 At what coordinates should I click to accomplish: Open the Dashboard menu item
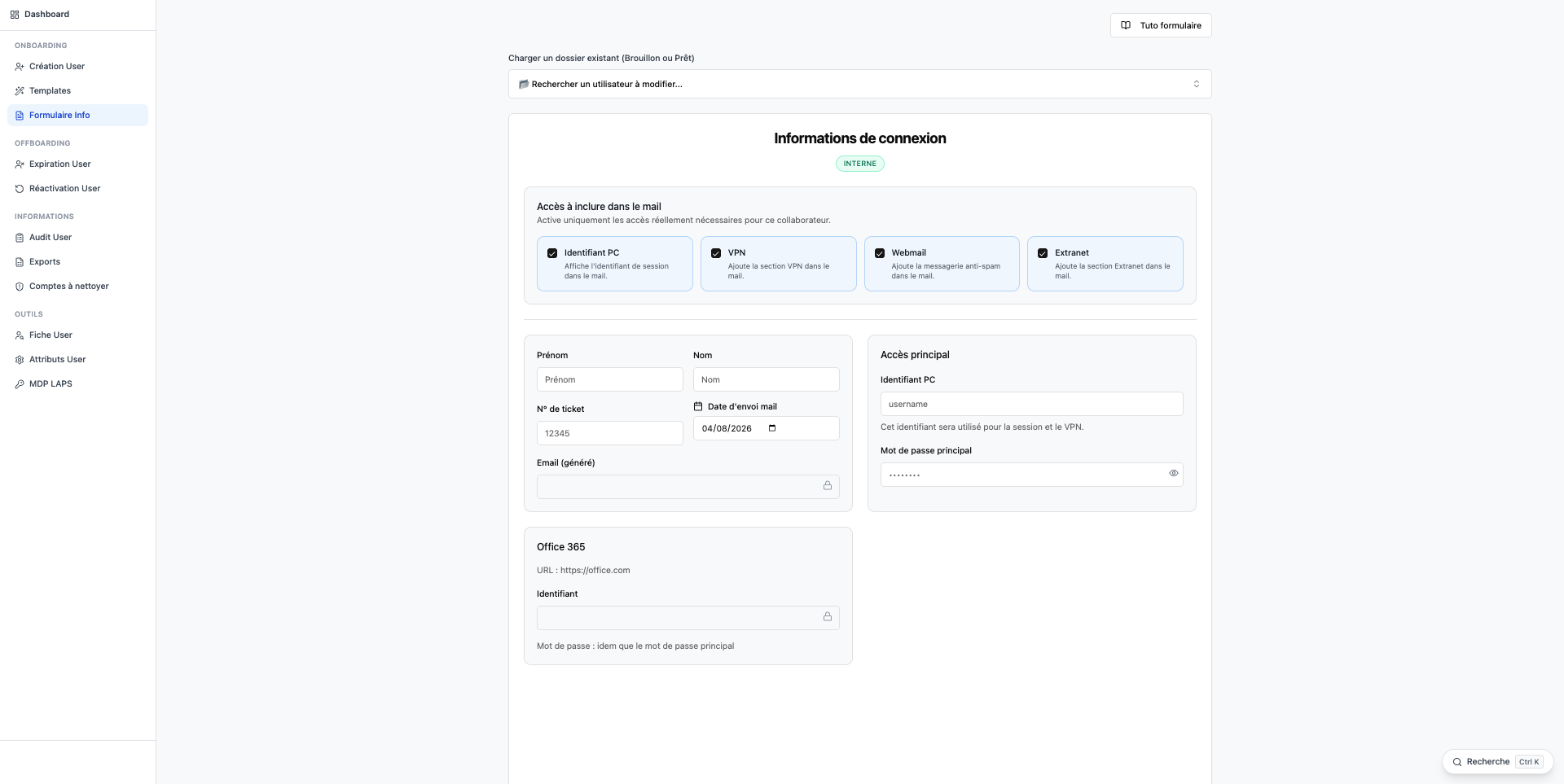coord(77,15)
